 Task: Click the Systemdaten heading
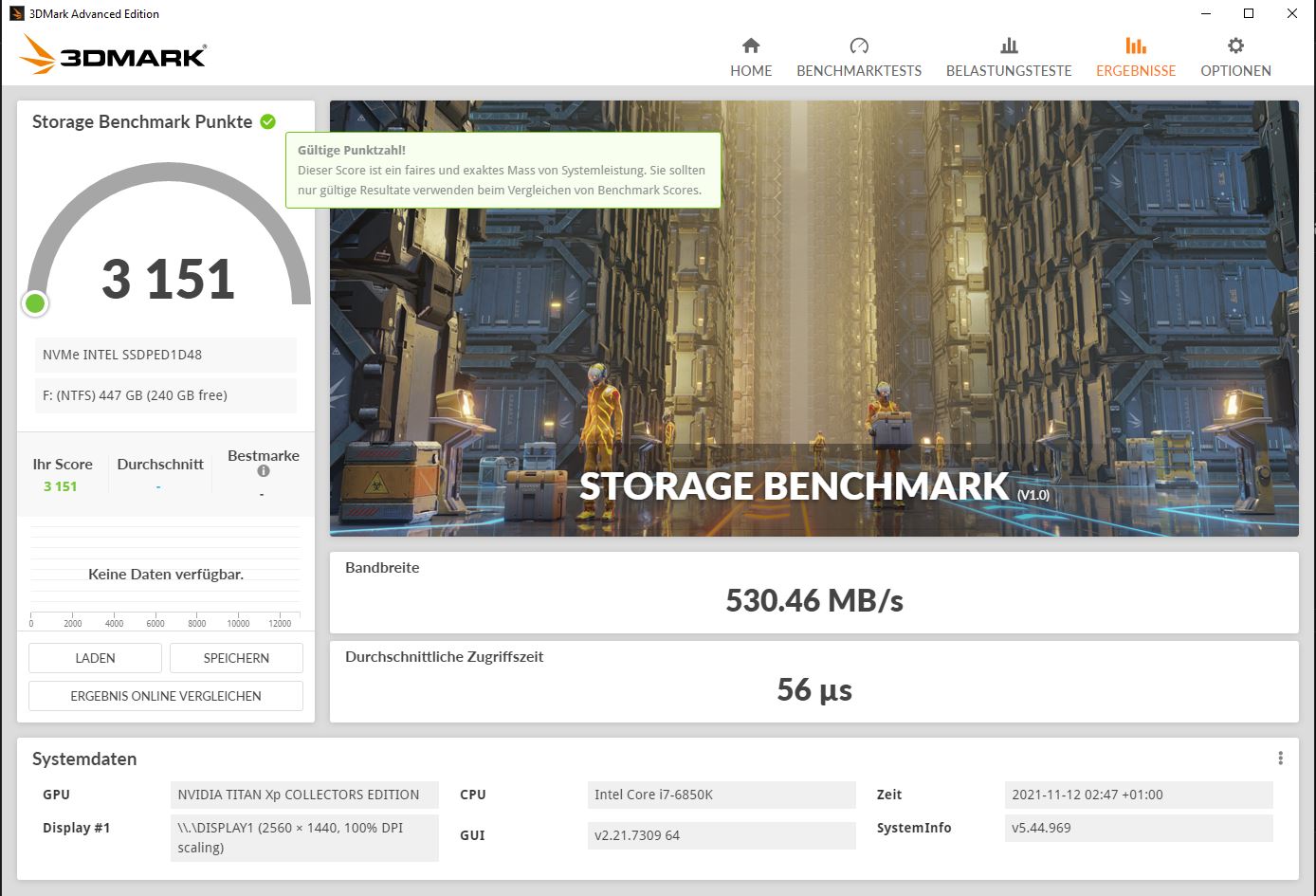tap(84, 759)
